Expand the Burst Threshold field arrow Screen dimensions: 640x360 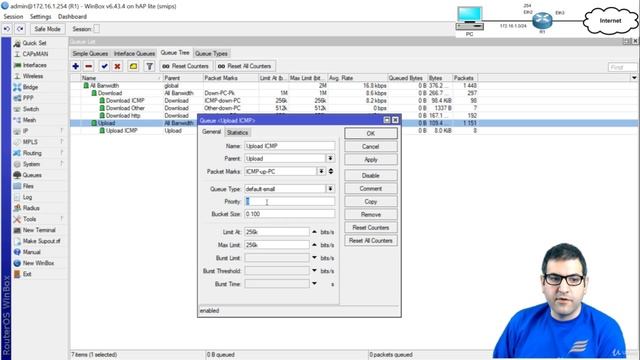[314, 271]
